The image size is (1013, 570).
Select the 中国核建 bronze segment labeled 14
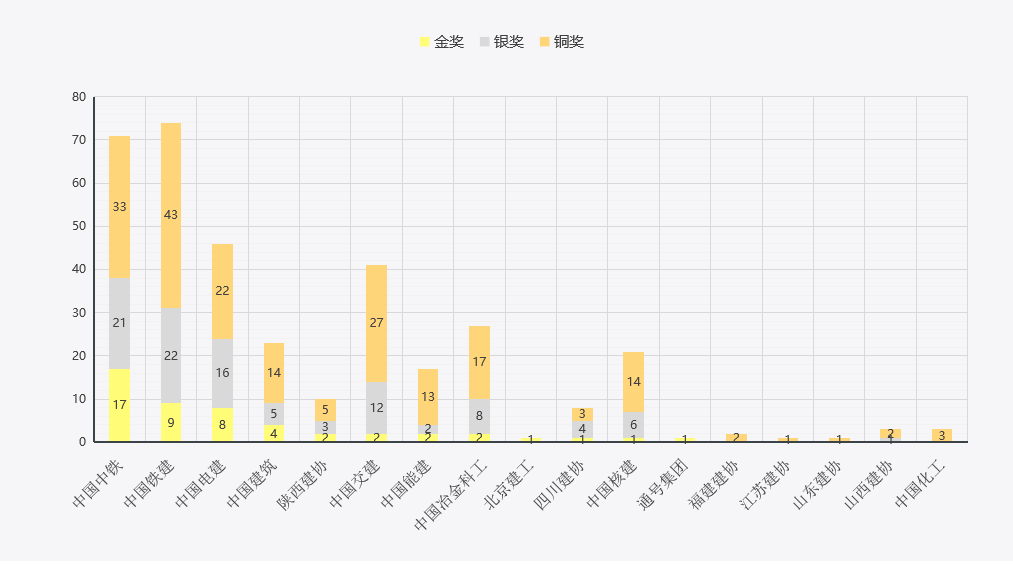pyautogui.click(x=633, y=381)
